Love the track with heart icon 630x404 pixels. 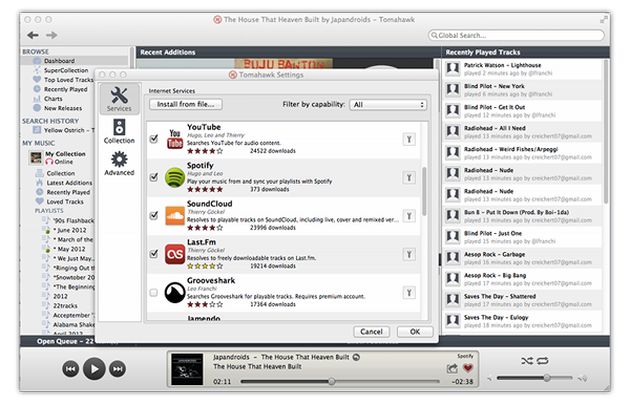pos(468,368)
